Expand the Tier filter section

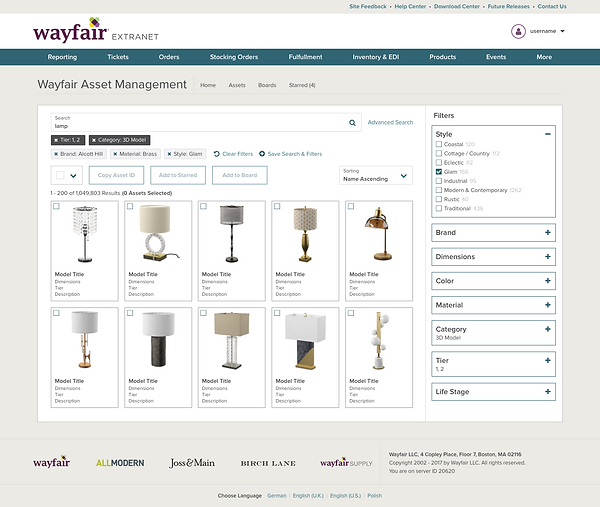point(548,360)
